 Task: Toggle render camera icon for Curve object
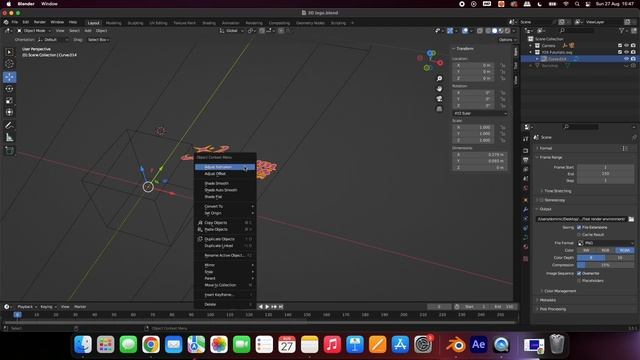click(x=633, y=59)
